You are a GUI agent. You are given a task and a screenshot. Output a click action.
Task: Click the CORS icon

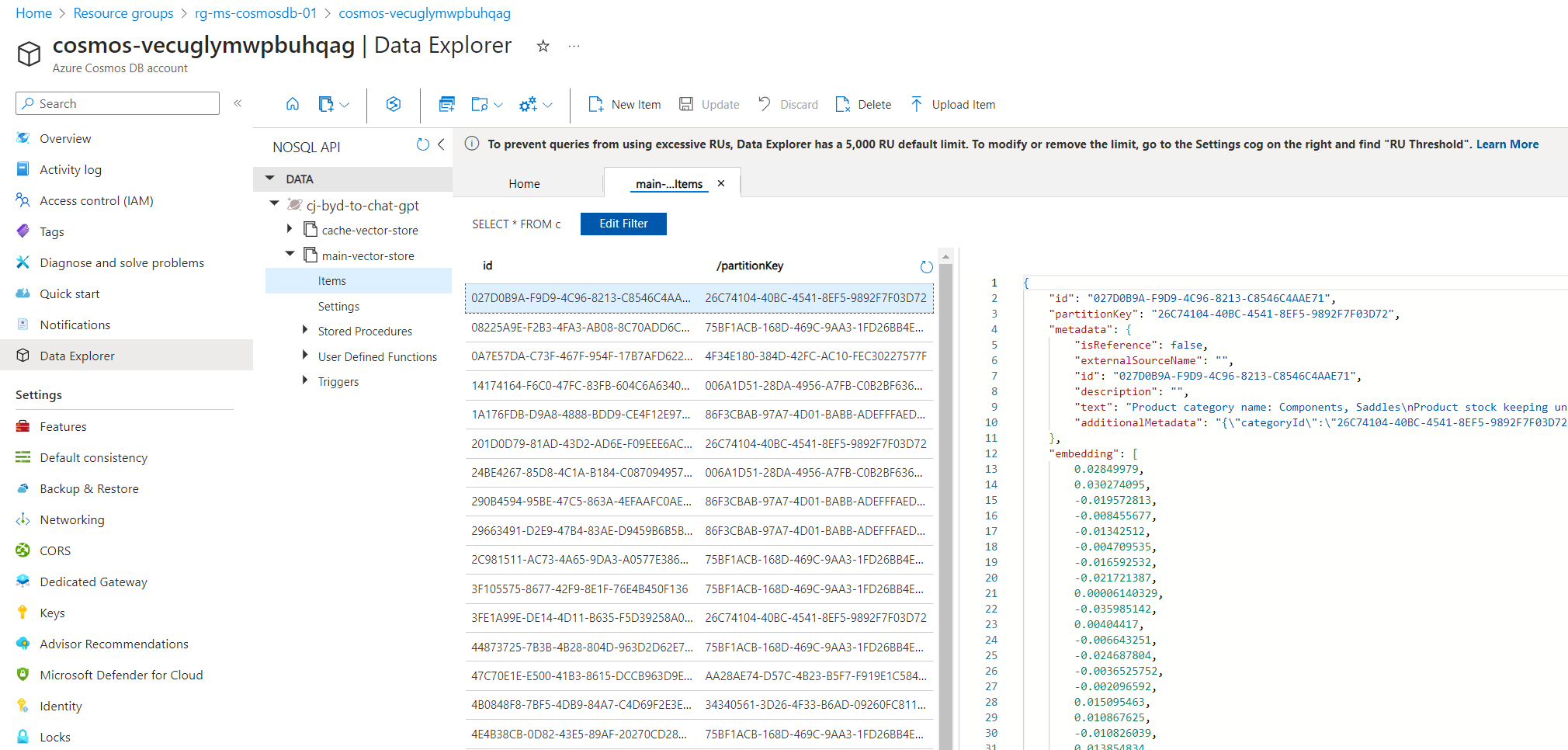tap(23, 550)
